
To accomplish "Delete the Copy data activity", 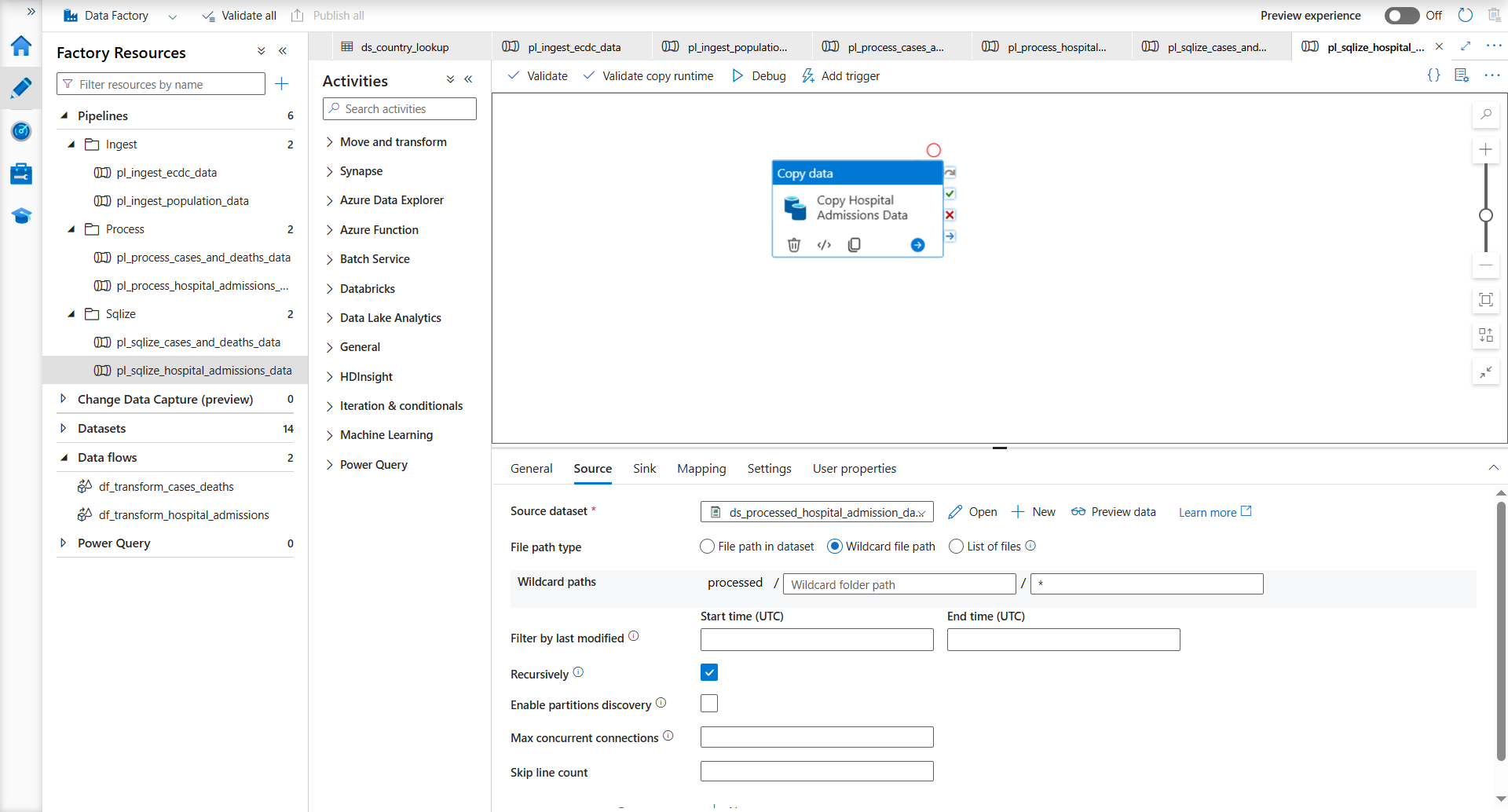I will click(x=794, y=245).
